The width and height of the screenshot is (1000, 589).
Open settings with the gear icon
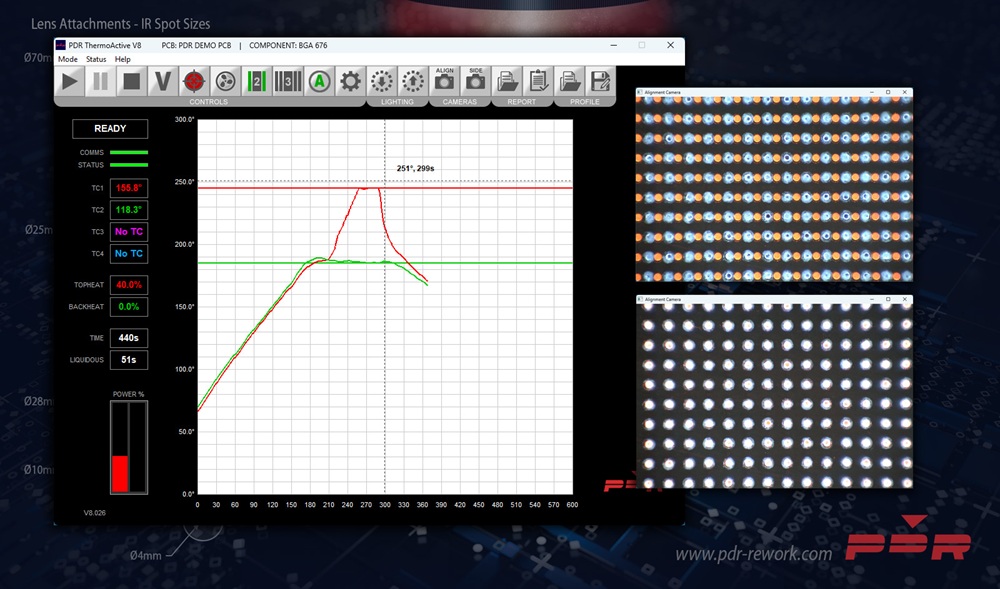[349, 81]
